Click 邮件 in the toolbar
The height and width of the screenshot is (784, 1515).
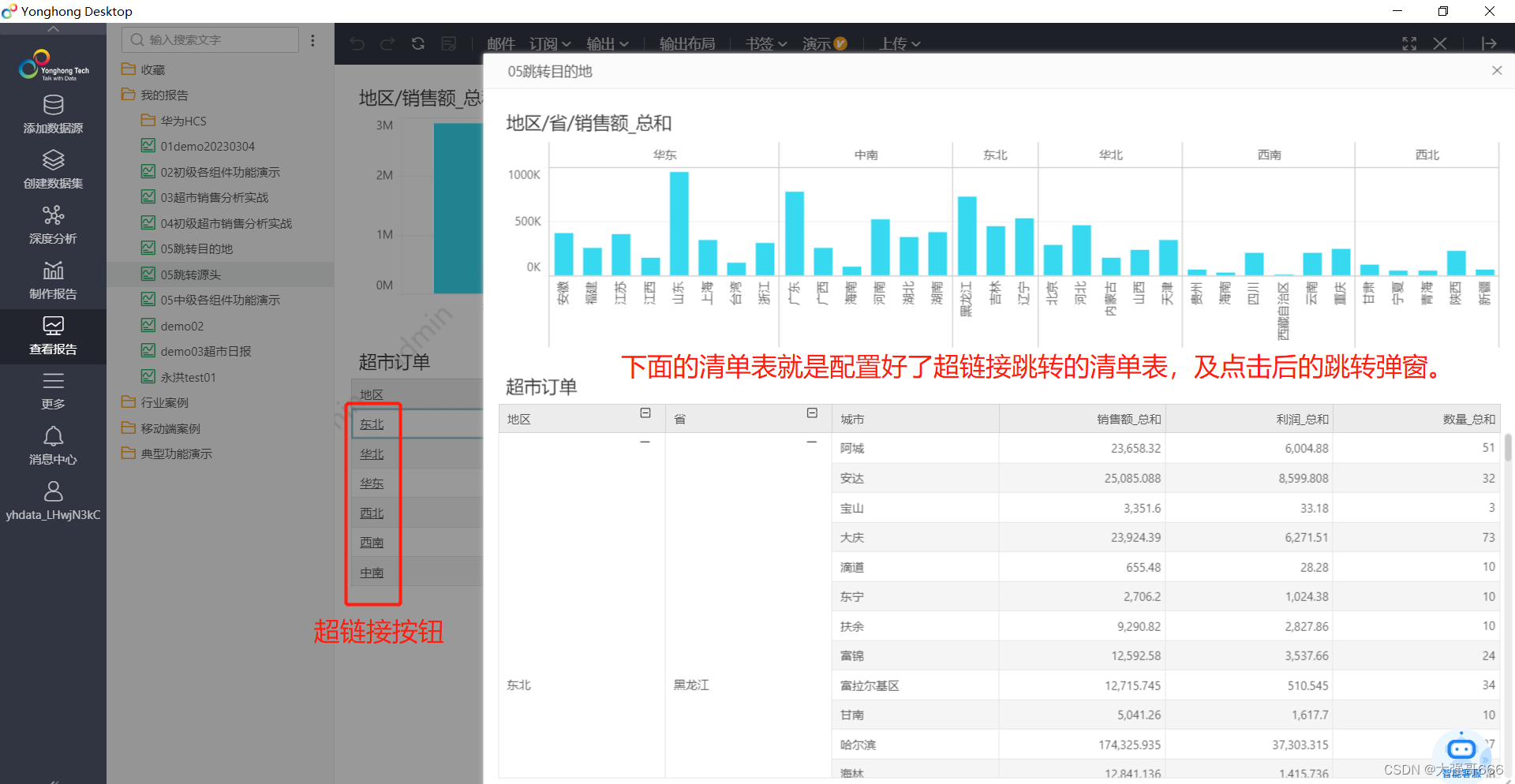(501, 43)
